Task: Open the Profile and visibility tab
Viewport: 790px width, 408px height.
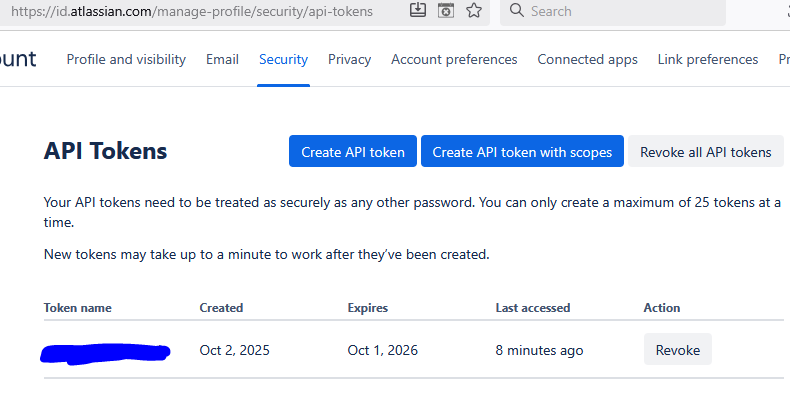Action: click(x=126, y=59)
